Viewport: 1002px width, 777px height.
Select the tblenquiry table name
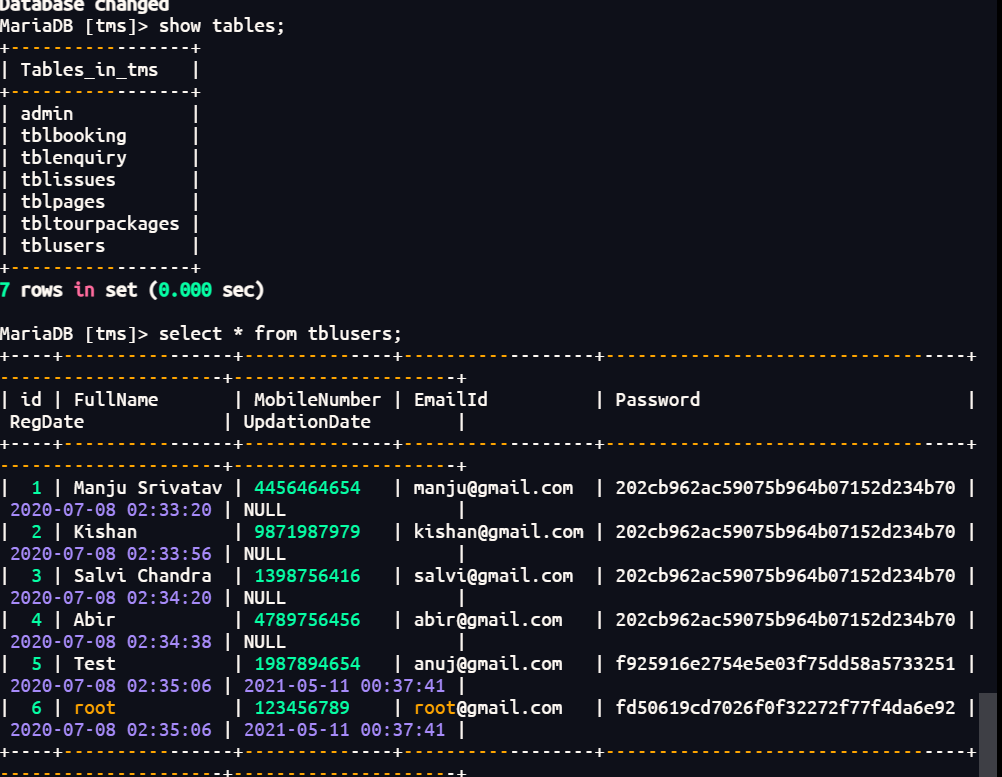[x=74, y=158]
